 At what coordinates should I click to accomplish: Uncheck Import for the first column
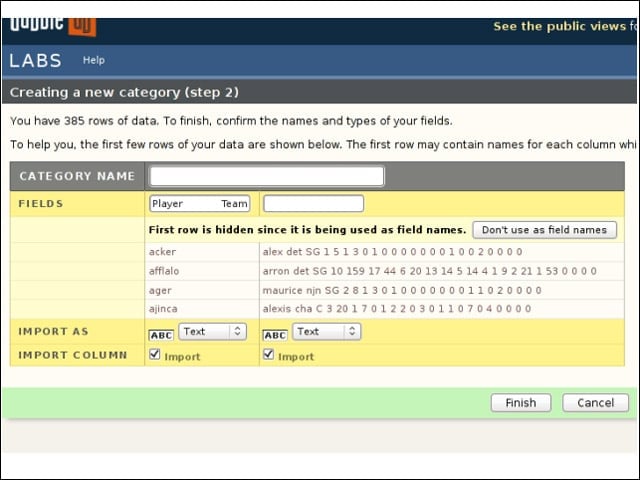point(155,354)
